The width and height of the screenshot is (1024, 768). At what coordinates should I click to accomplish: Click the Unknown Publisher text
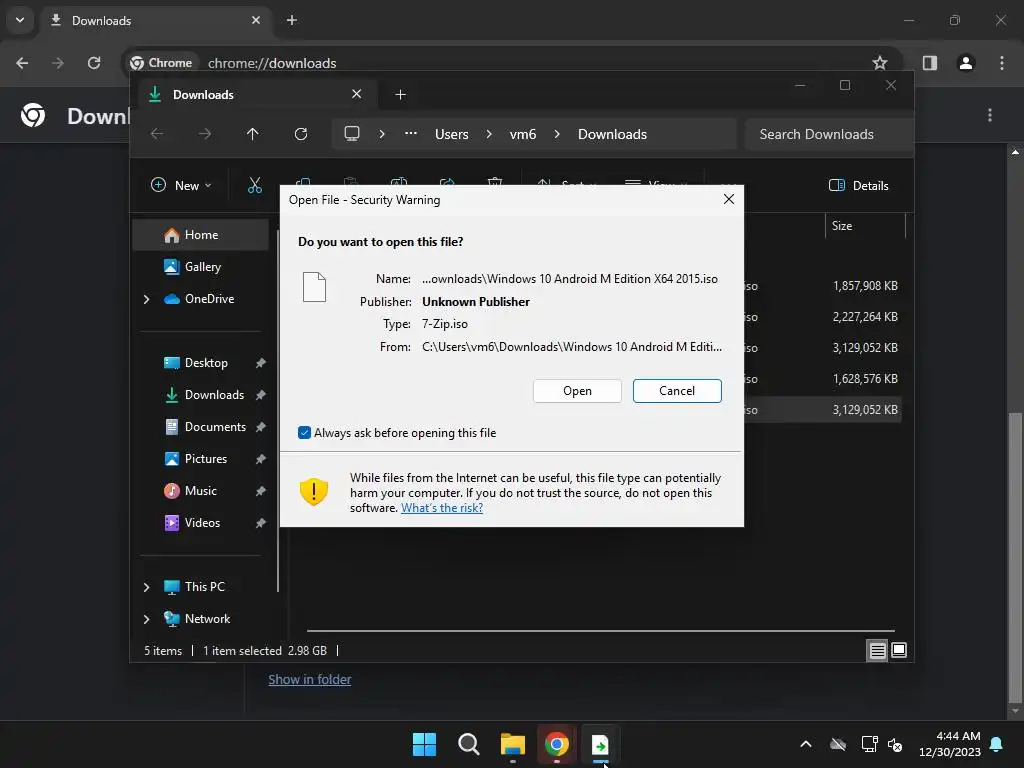(x=475, y=302)
